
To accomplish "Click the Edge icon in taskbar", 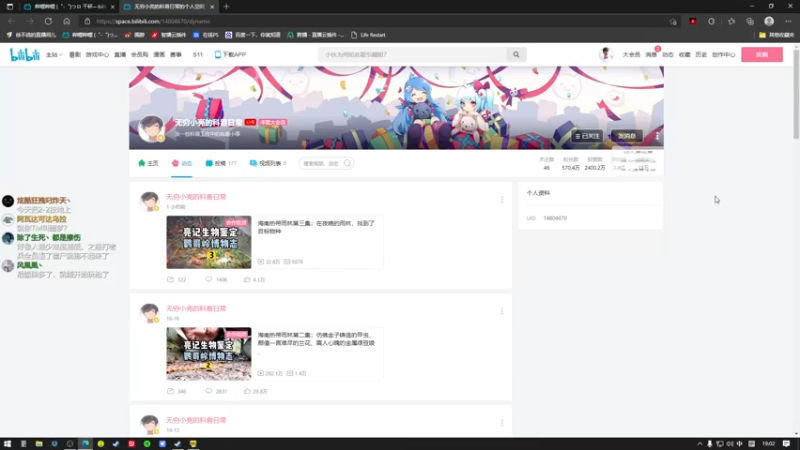I will 85,444.
